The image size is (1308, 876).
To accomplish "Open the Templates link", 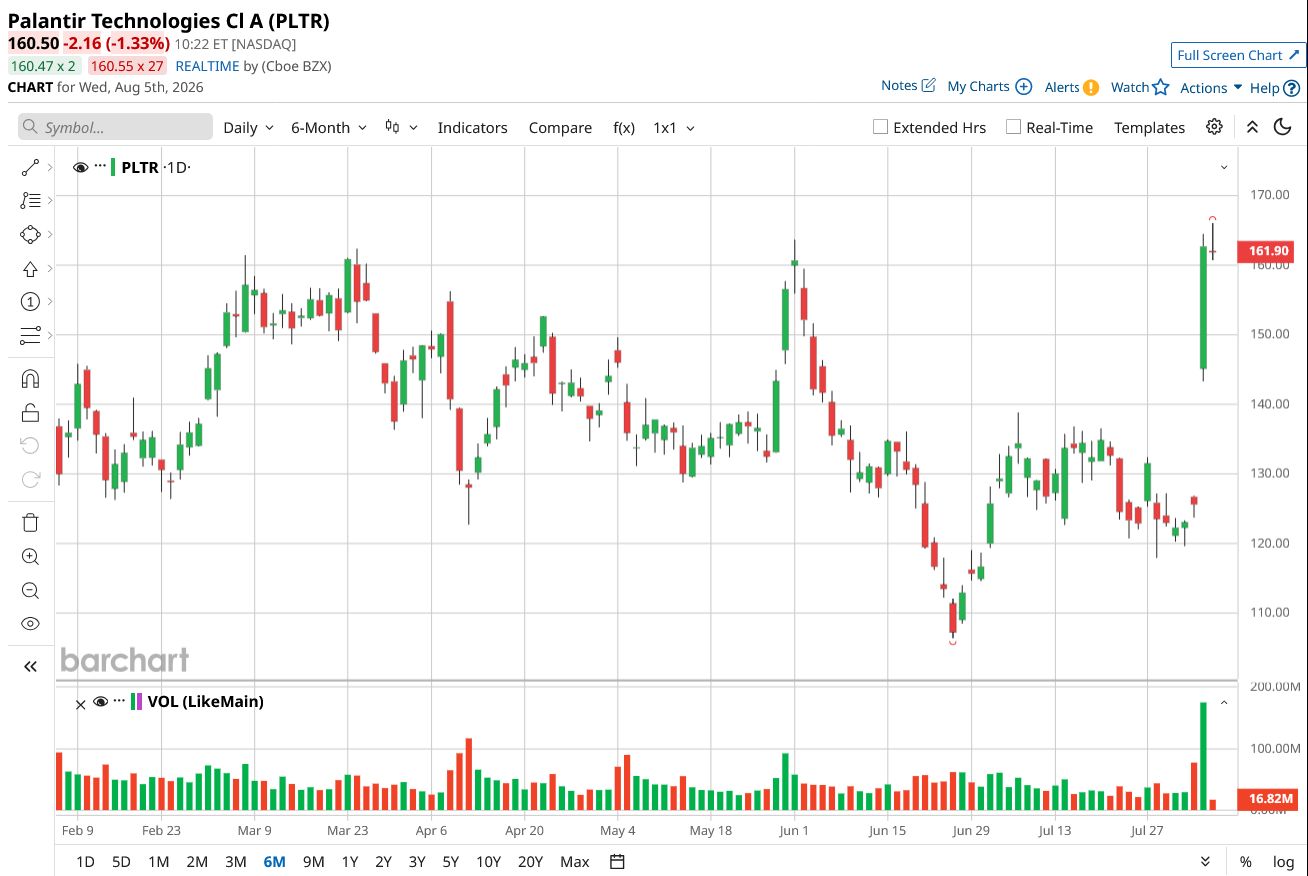I will pyautogui.click(x=1149, y=127).
